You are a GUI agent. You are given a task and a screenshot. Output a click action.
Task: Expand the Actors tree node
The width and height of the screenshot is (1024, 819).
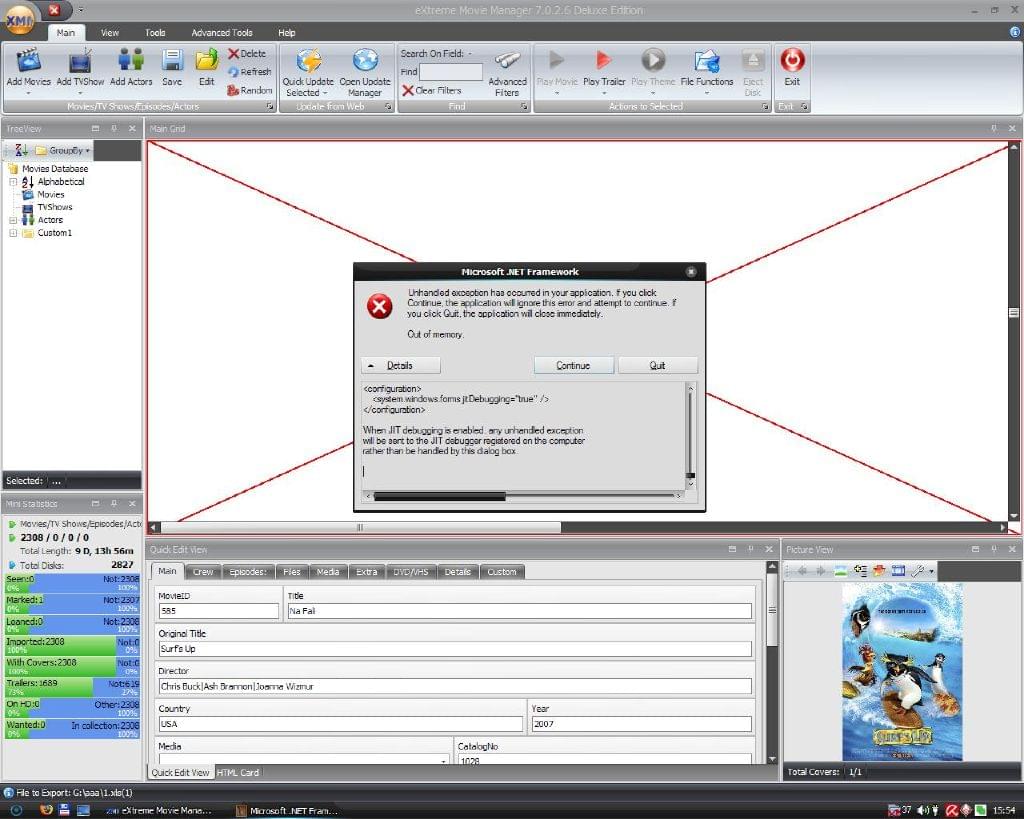coord(12,220)
